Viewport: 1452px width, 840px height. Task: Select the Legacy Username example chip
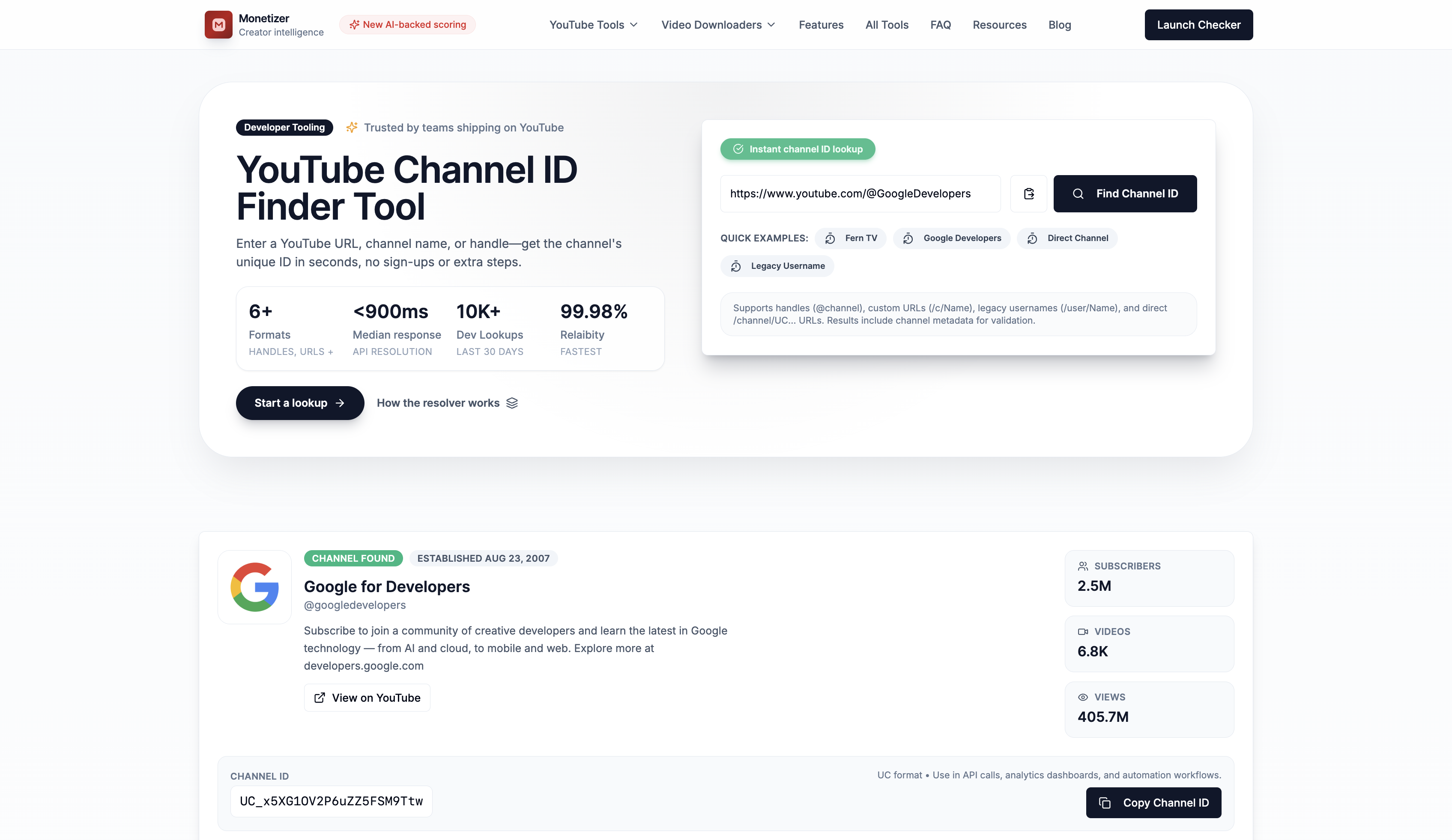point(777,265)
